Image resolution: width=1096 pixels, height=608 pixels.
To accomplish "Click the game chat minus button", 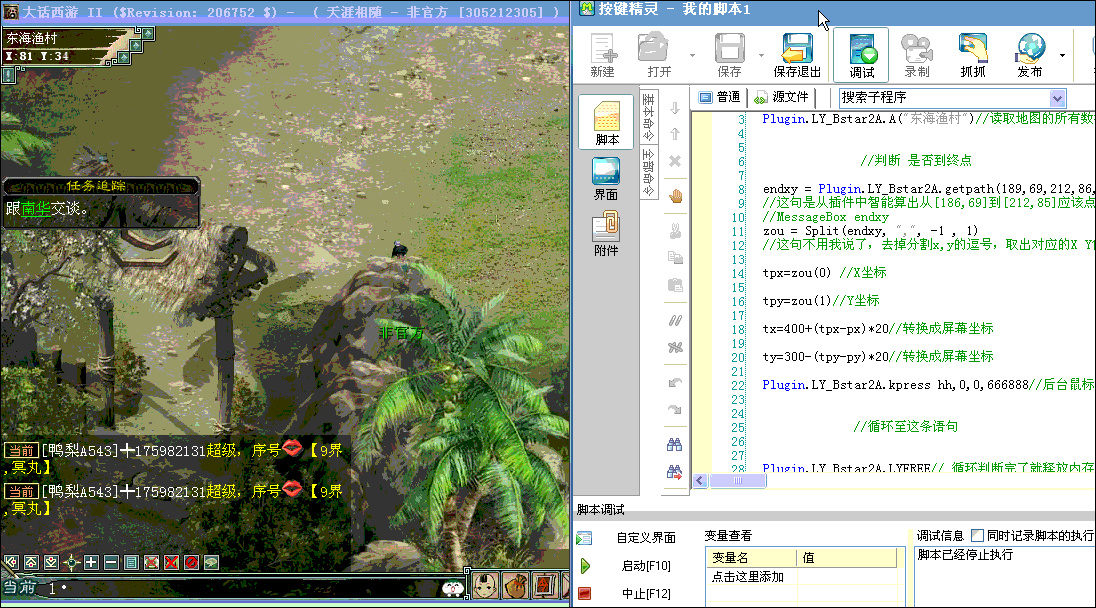I will [x=111, y=562].
